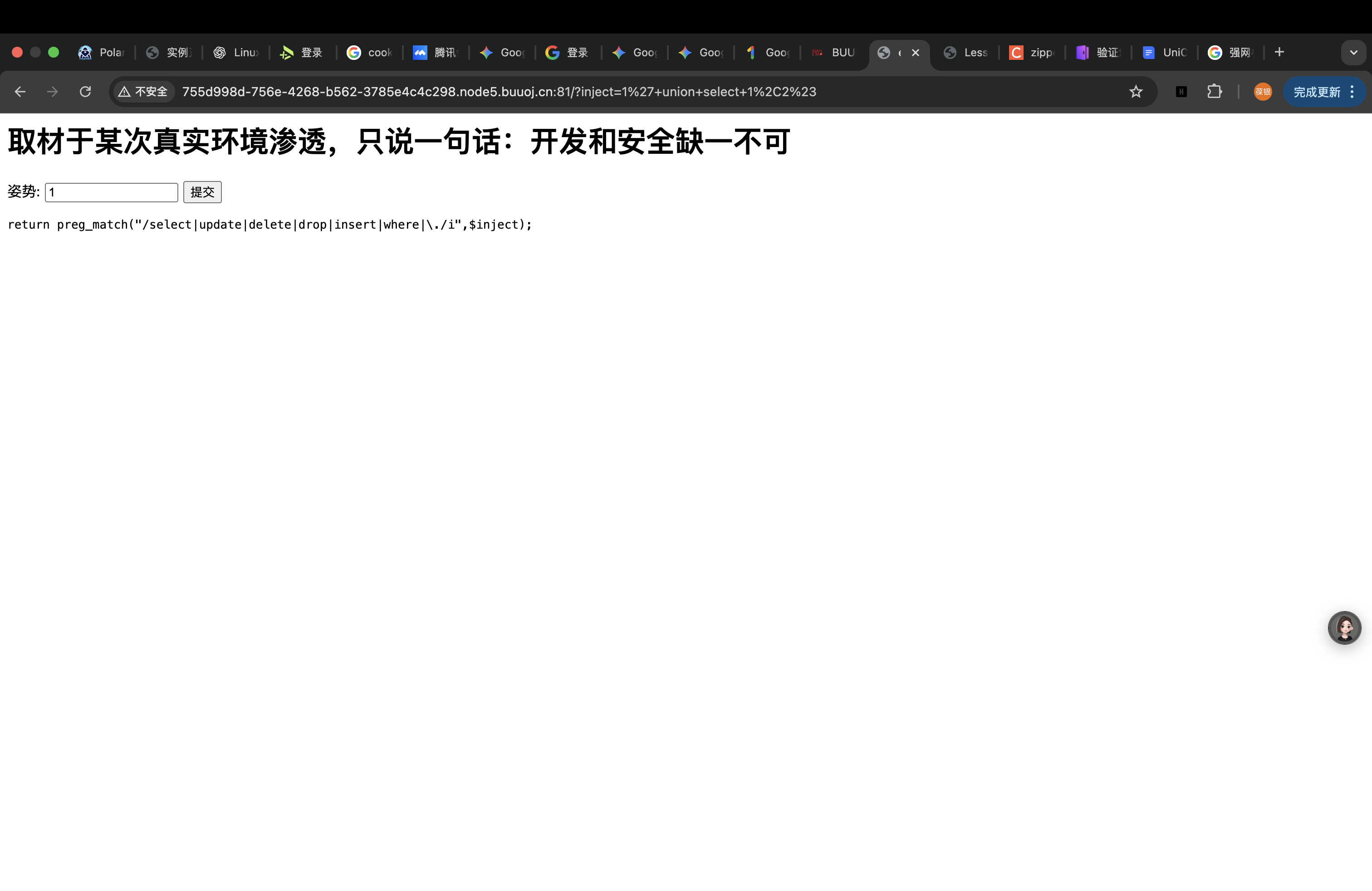Switch to the BUU tab
The width and height of the screenshot is (1372, 891).
[833, 53]
